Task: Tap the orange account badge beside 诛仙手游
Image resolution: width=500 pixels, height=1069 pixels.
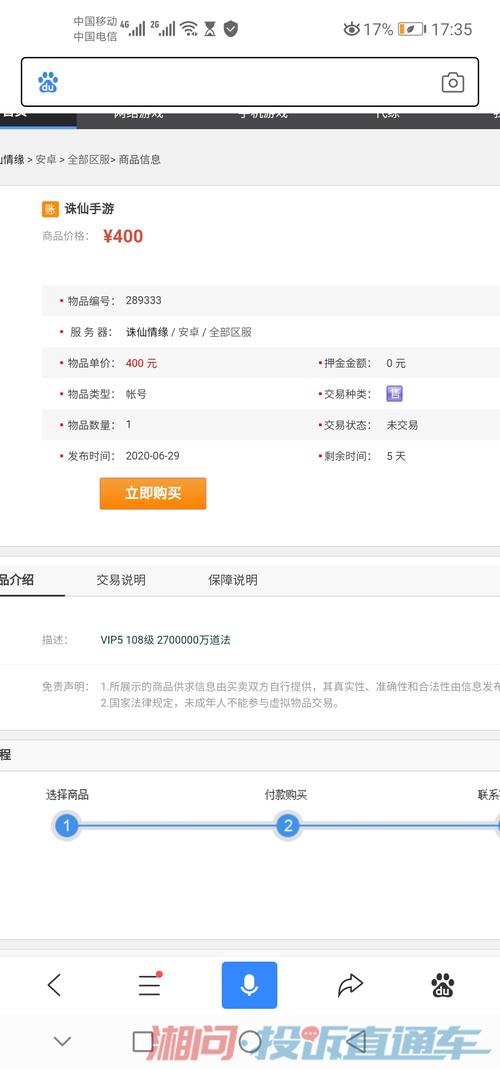Action: tap(50, 209)
